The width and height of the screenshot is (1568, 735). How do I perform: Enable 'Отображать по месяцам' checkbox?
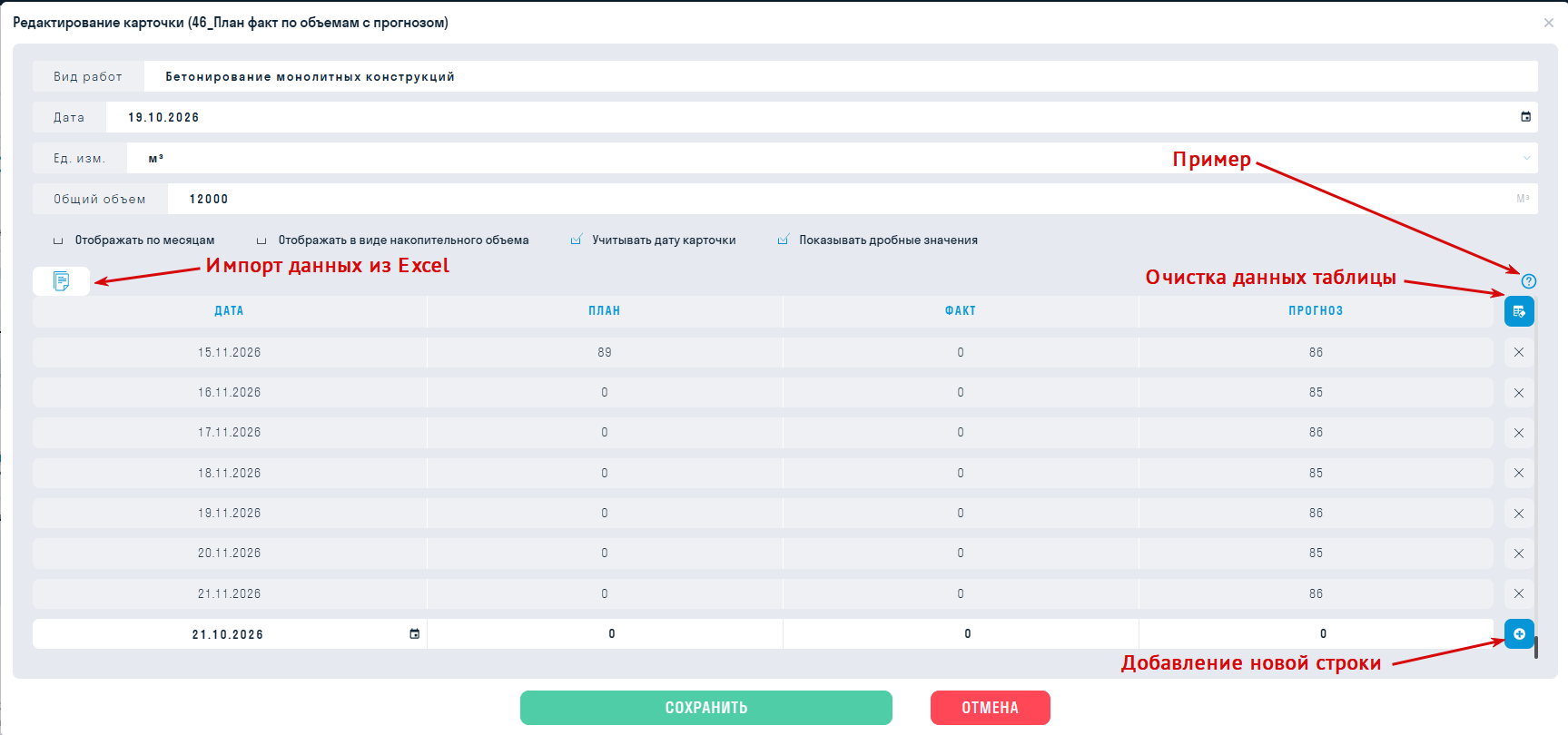[x=58, y=240]
